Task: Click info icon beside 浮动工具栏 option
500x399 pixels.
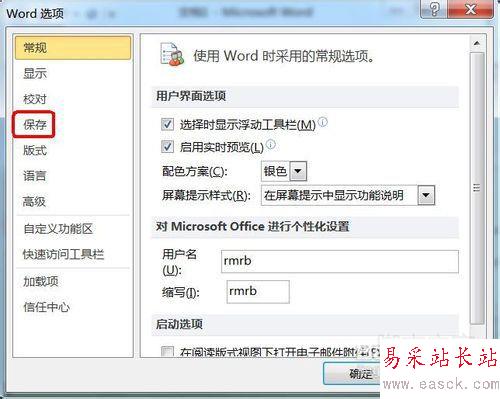Action: pyautogui.click(x=323, y=122)
